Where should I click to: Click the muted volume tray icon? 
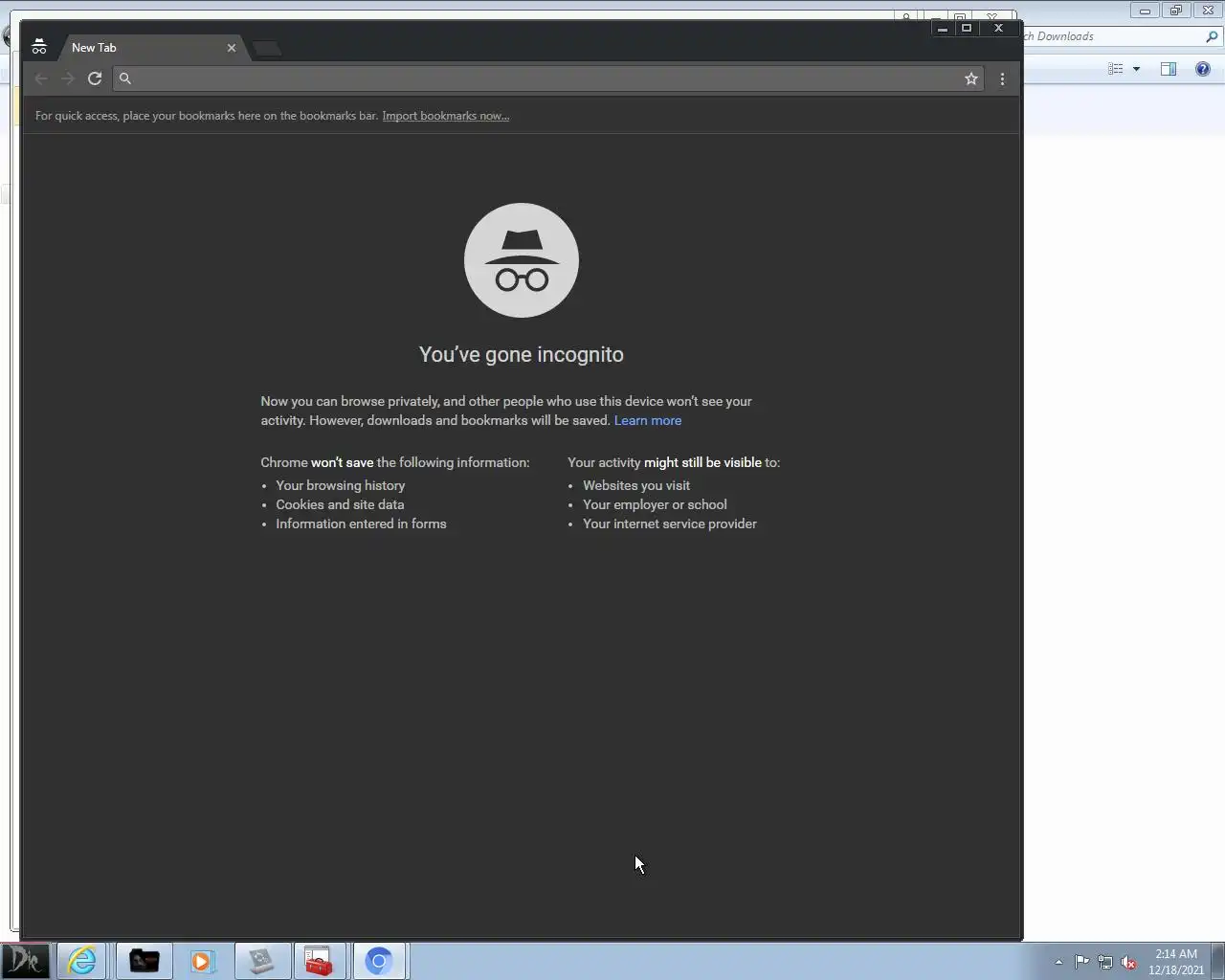click(1129, 962)
